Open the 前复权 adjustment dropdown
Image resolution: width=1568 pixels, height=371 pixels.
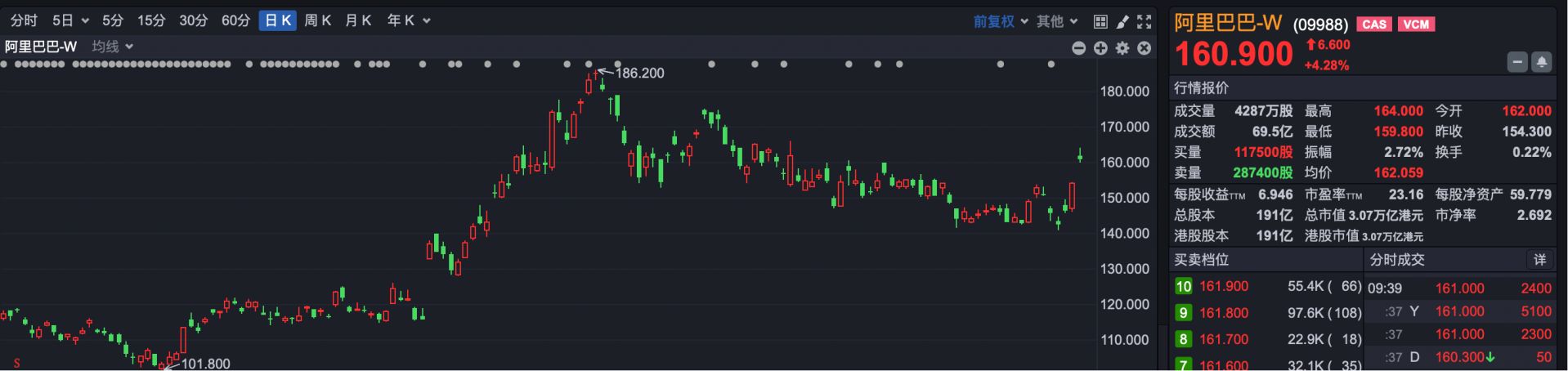[1001, 21]
